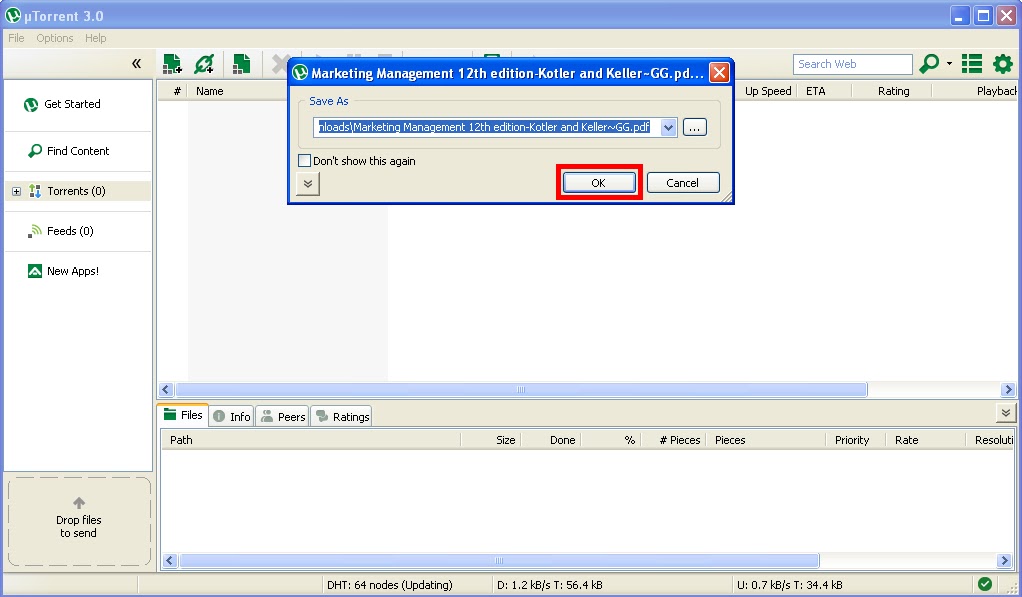Toggle Don't show this again checkbox
Image resolution: width=1022 pixels, height=597 pixels.
tap(304, 160)
